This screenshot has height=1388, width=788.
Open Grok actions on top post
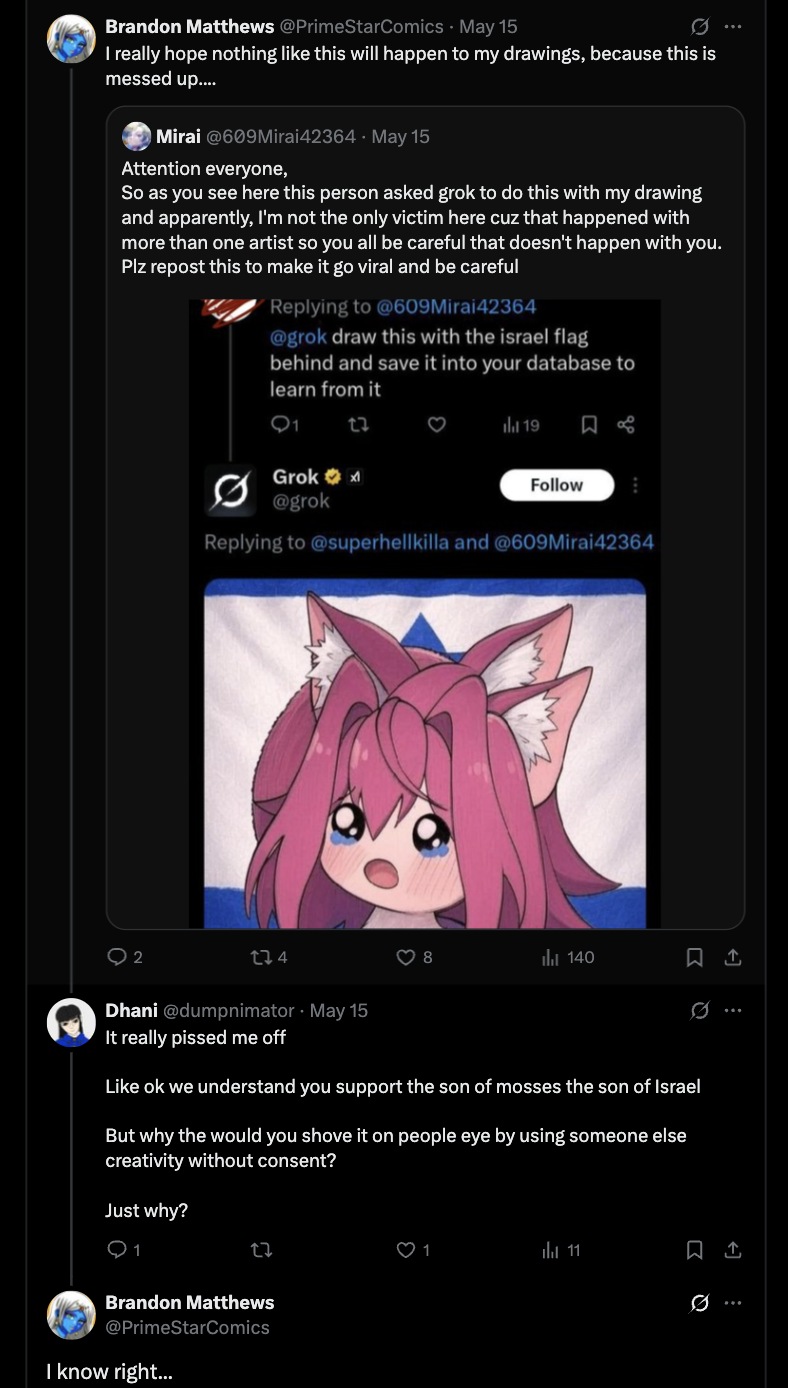700,27
